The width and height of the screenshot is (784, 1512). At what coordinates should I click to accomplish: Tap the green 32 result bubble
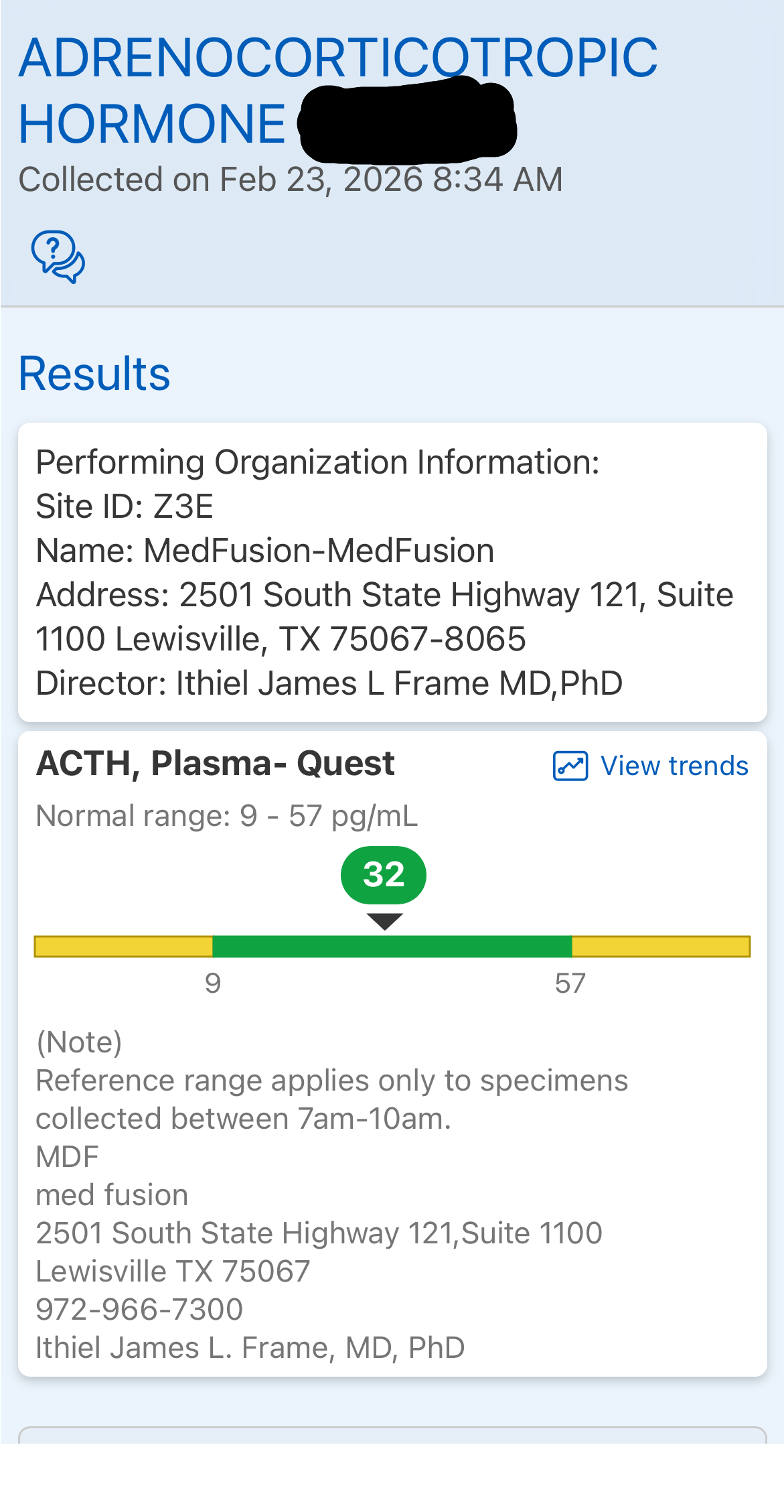(x=384, y=875)
